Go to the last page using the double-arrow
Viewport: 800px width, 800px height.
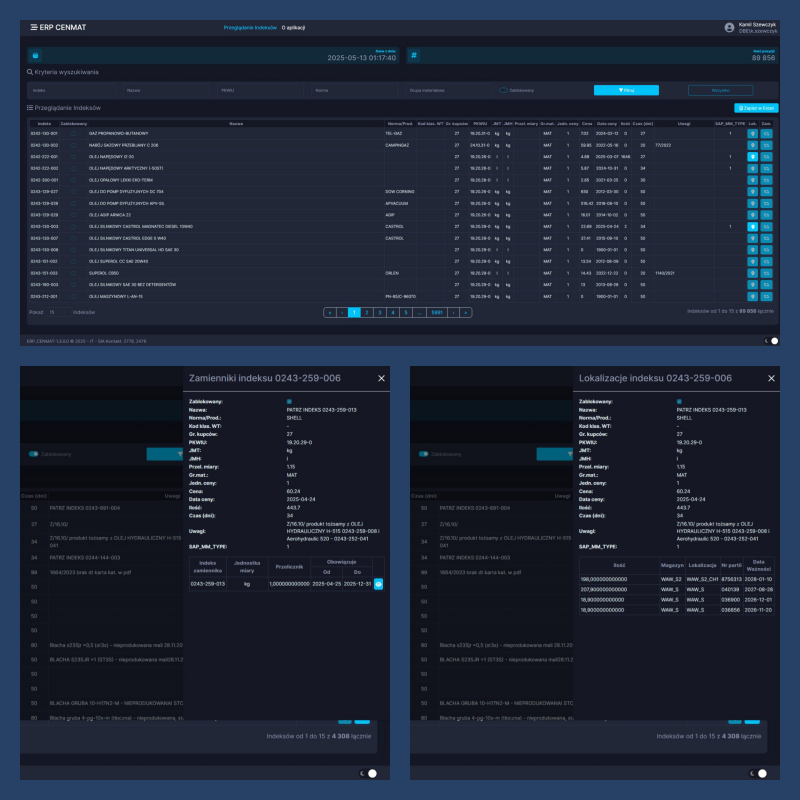pos(465,312)
